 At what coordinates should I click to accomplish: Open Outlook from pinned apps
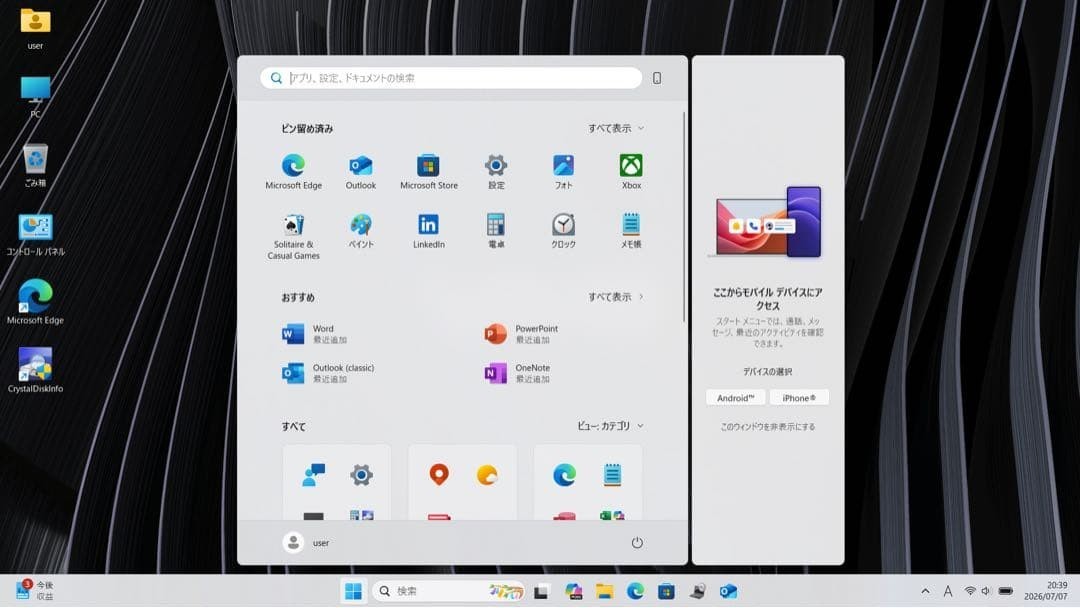360,171
